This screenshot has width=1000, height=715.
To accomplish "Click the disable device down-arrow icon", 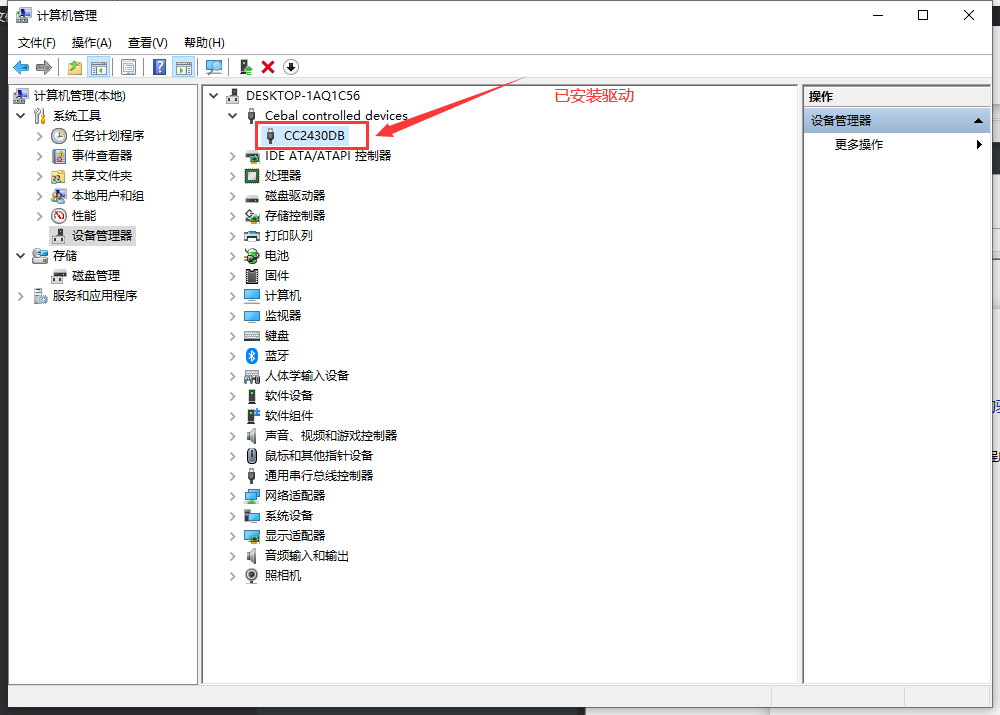I will (x=291, y=67).
